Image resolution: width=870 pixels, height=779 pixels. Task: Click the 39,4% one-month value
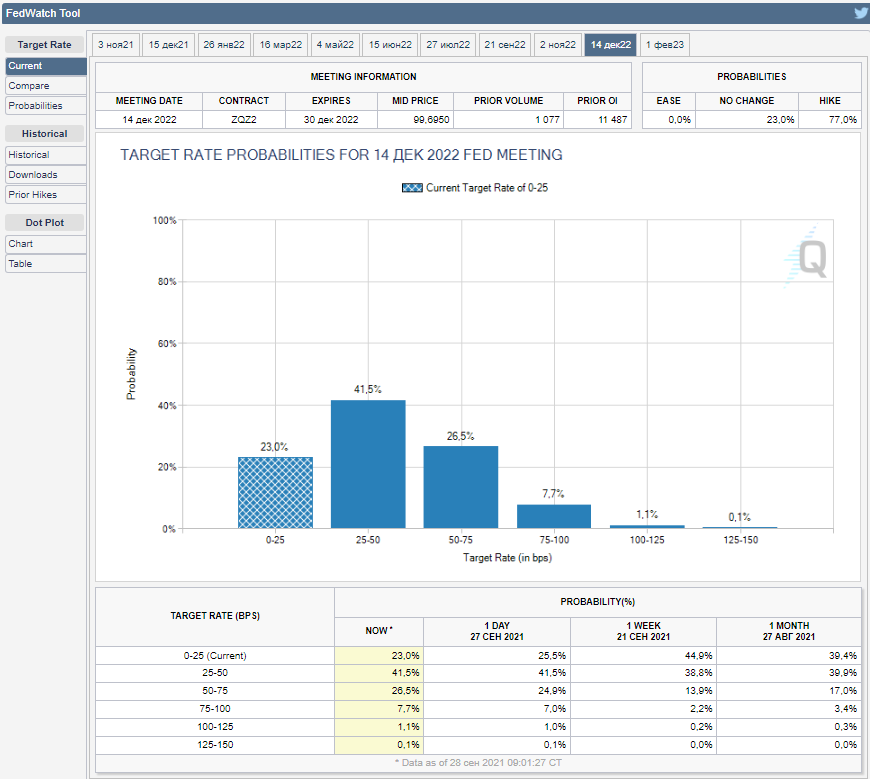(788, 656)
